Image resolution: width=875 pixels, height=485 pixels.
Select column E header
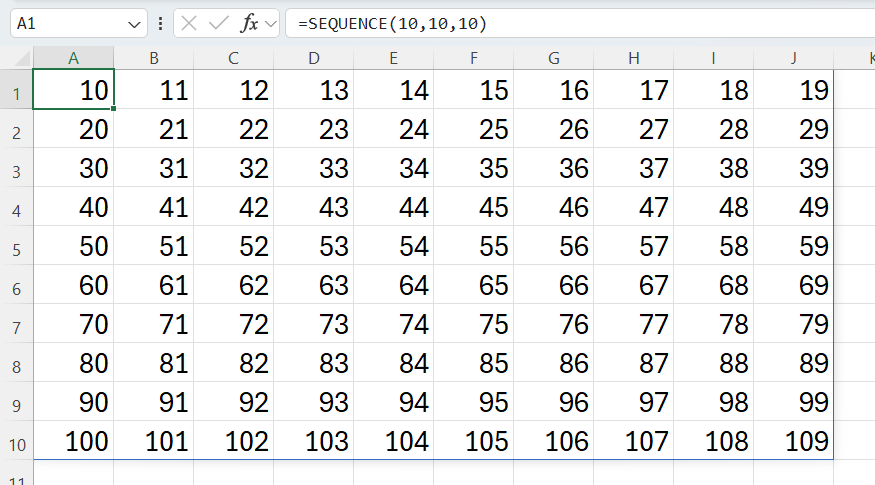[394, 58]
